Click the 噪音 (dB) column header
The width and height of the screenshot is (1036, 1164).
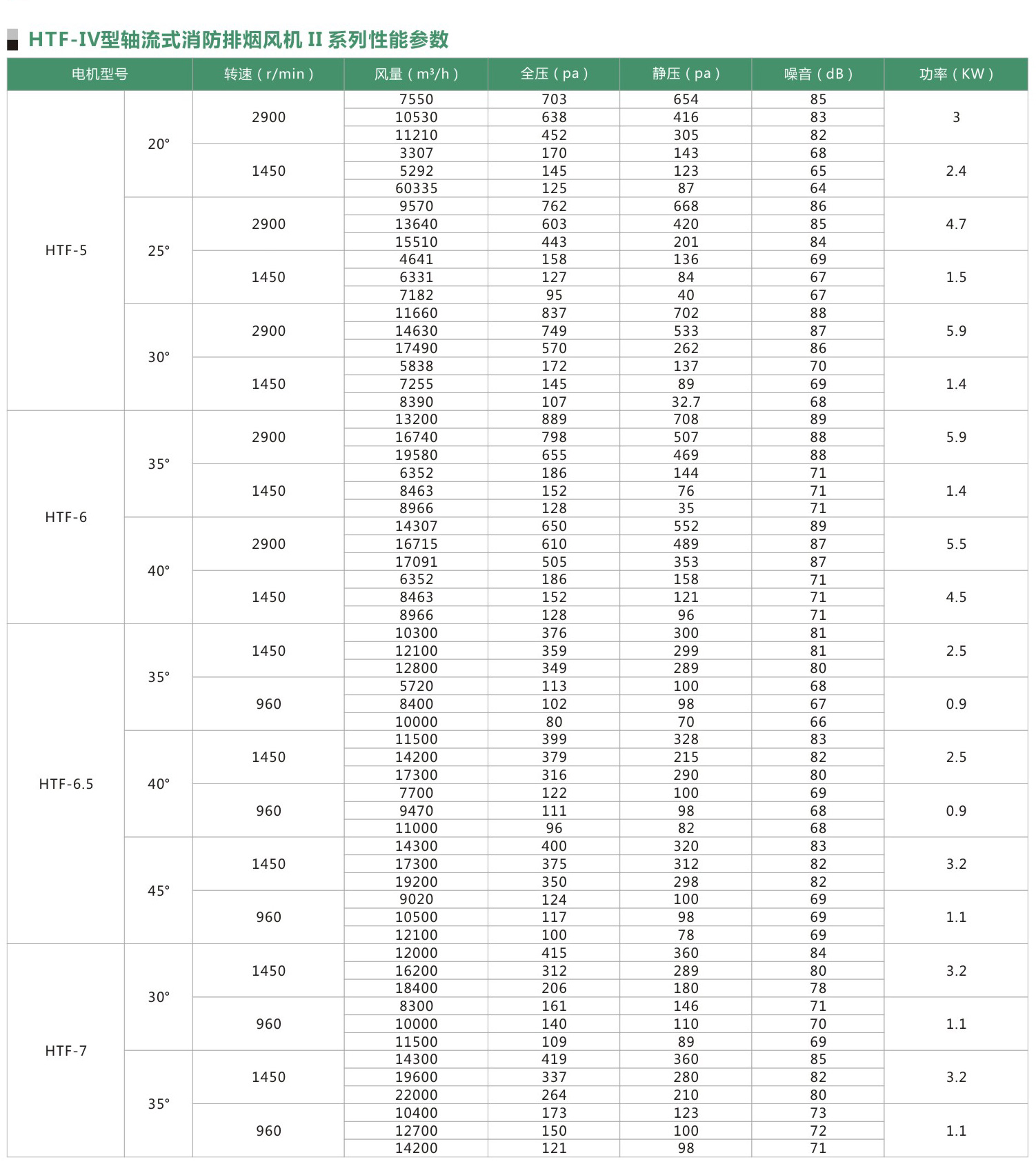tap(818, 74)
